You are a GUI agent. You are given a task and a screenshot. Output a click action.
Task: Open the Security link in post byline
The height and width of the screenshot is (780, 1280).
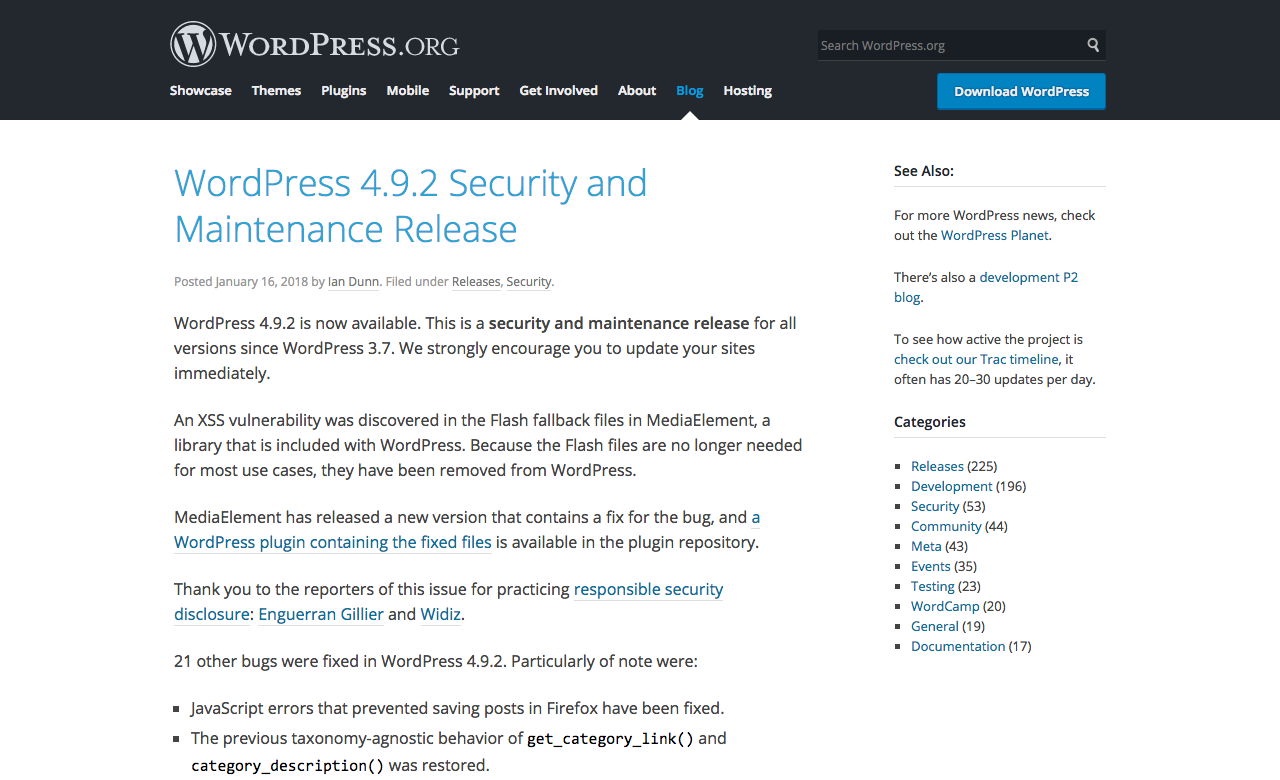[x=528, y=282]
